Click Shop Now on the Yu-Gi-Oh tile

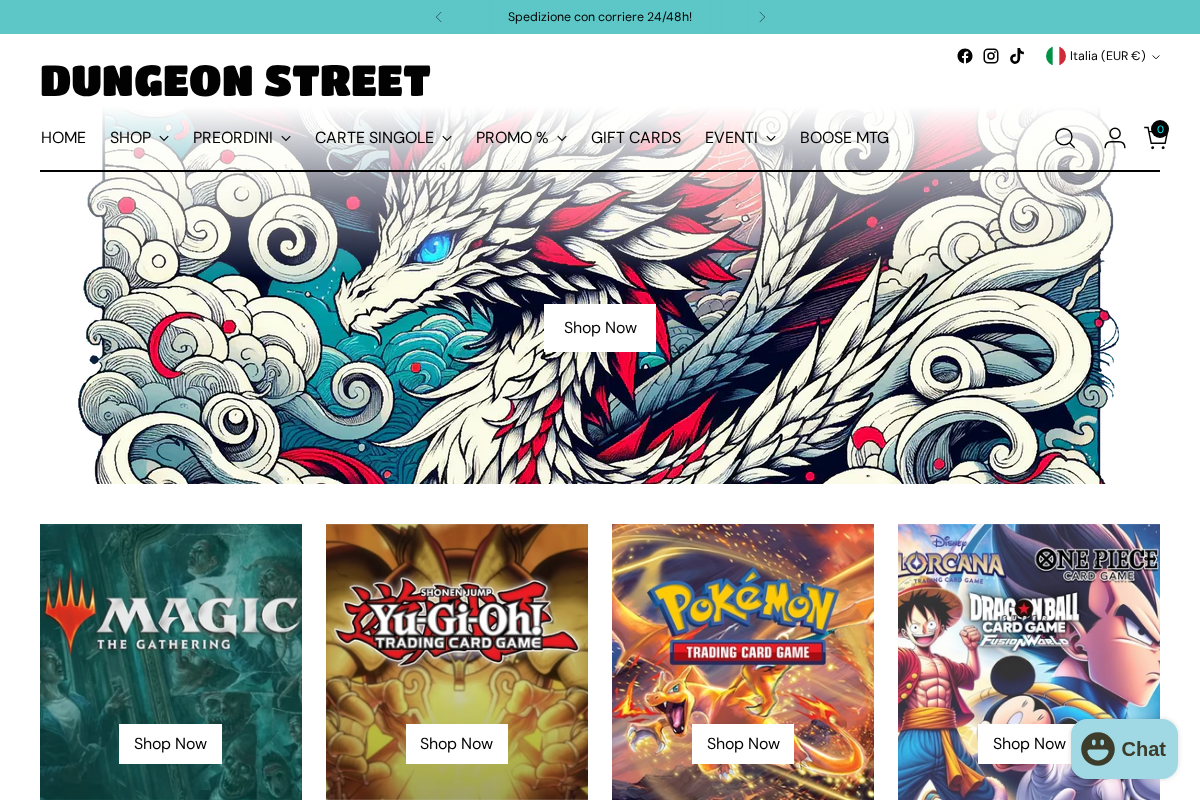coord(456,743)
